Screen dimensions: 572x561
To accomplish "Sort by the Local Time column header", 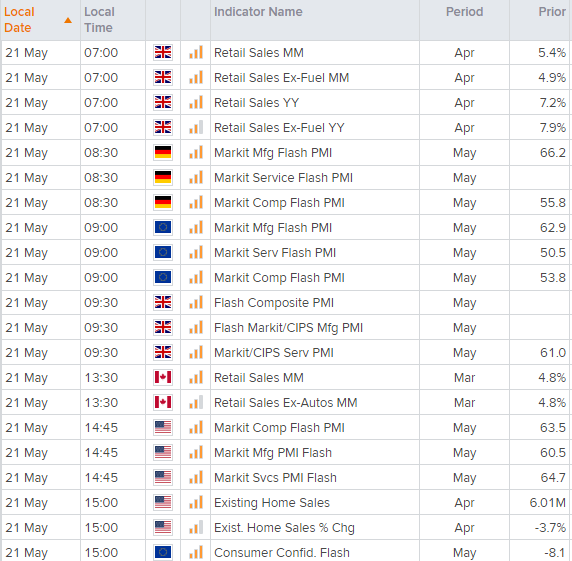I will point(99,20).
